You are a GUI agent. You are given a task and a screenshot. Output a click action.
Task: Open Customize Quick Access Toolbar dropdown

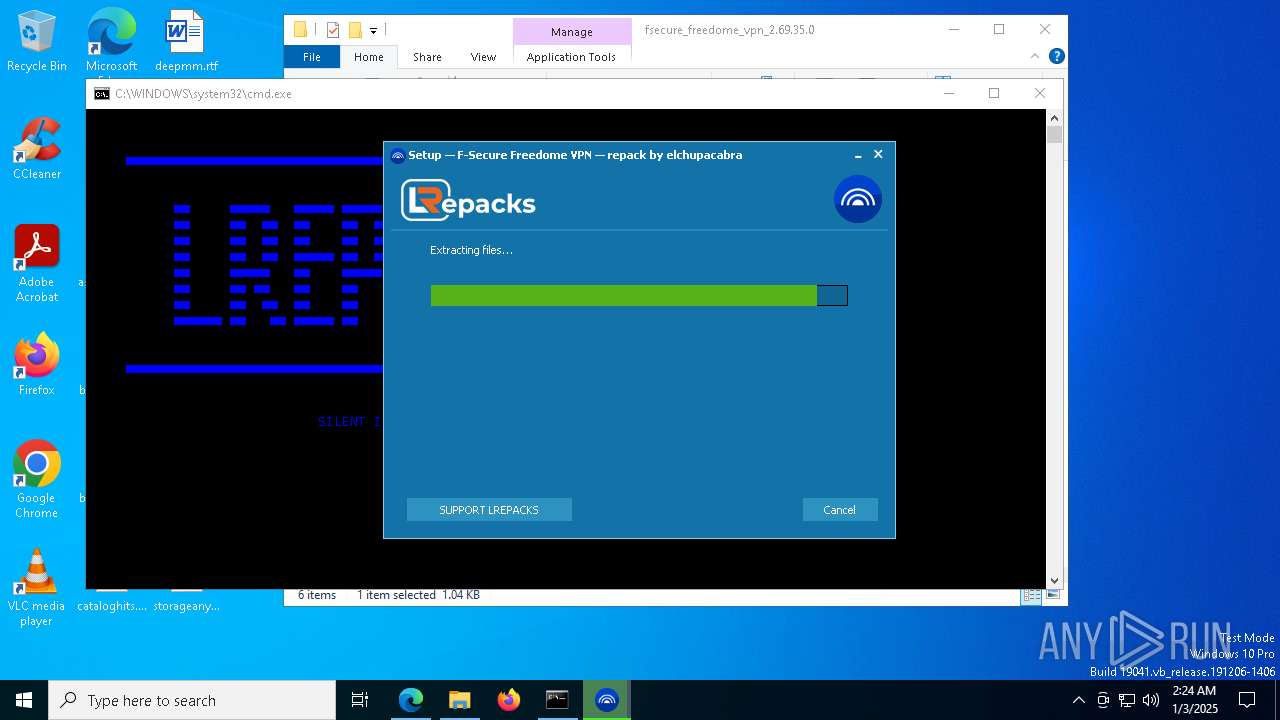[x=373, y=31]
